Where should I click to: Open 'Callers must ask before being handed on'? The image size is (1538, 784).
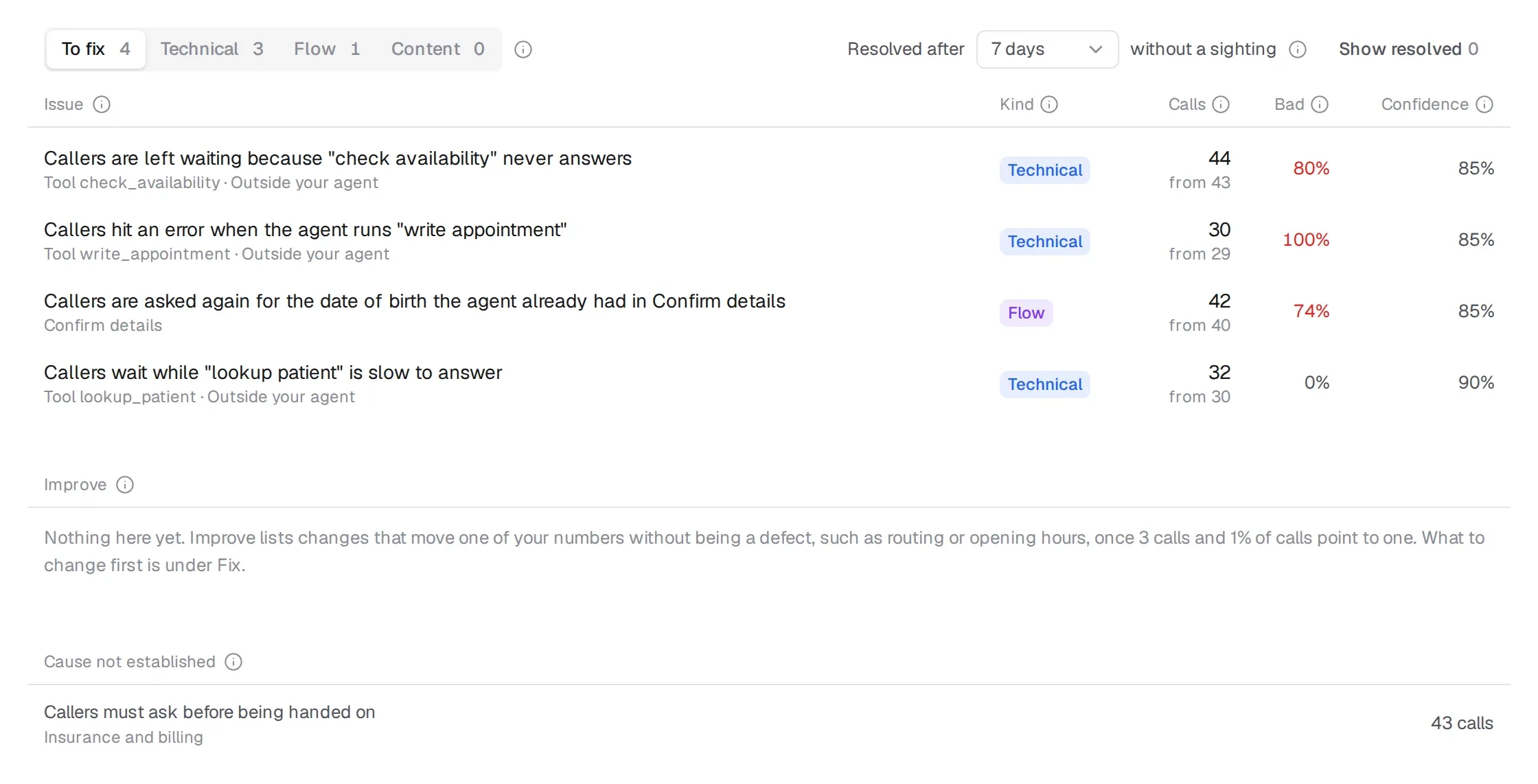769,724
